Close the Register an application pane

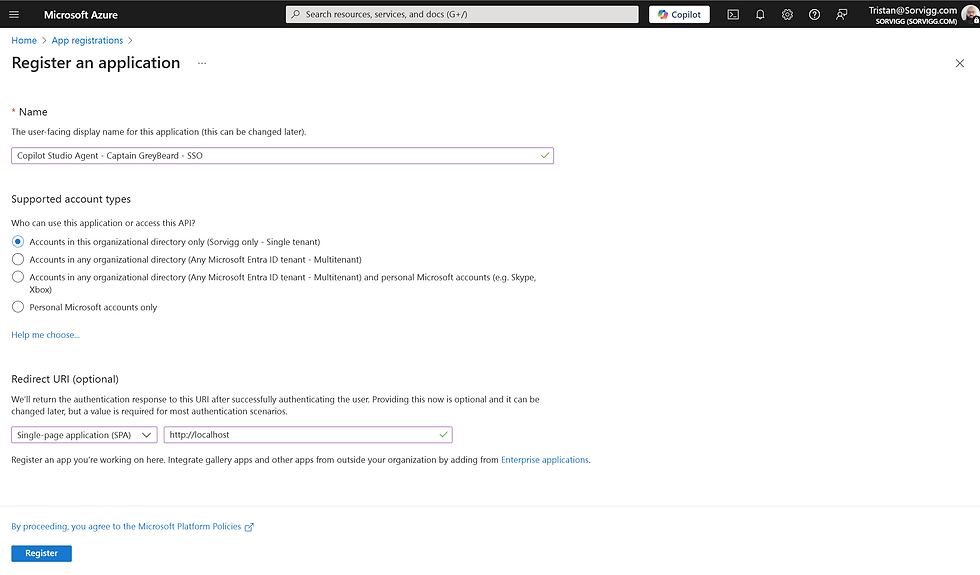pos(959,63)
